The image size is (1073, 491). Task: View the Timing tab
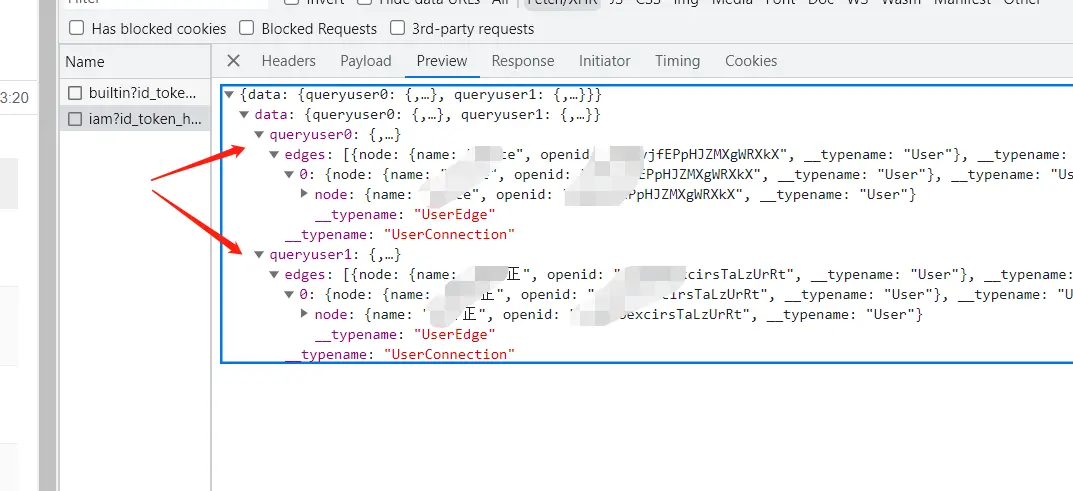coord(677,61)
